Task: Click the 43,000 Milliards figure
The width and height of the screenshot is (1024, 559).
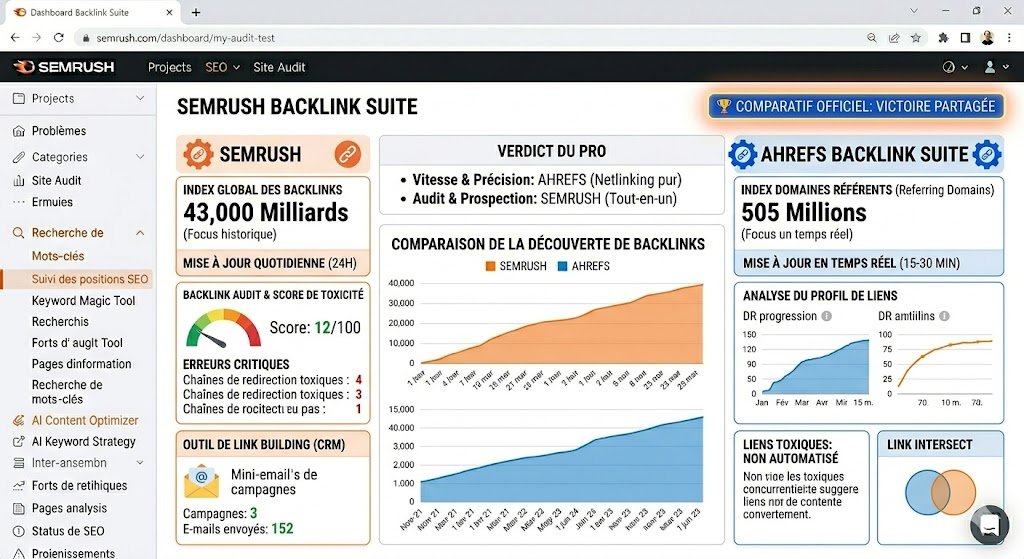Action: click(266, 212)
